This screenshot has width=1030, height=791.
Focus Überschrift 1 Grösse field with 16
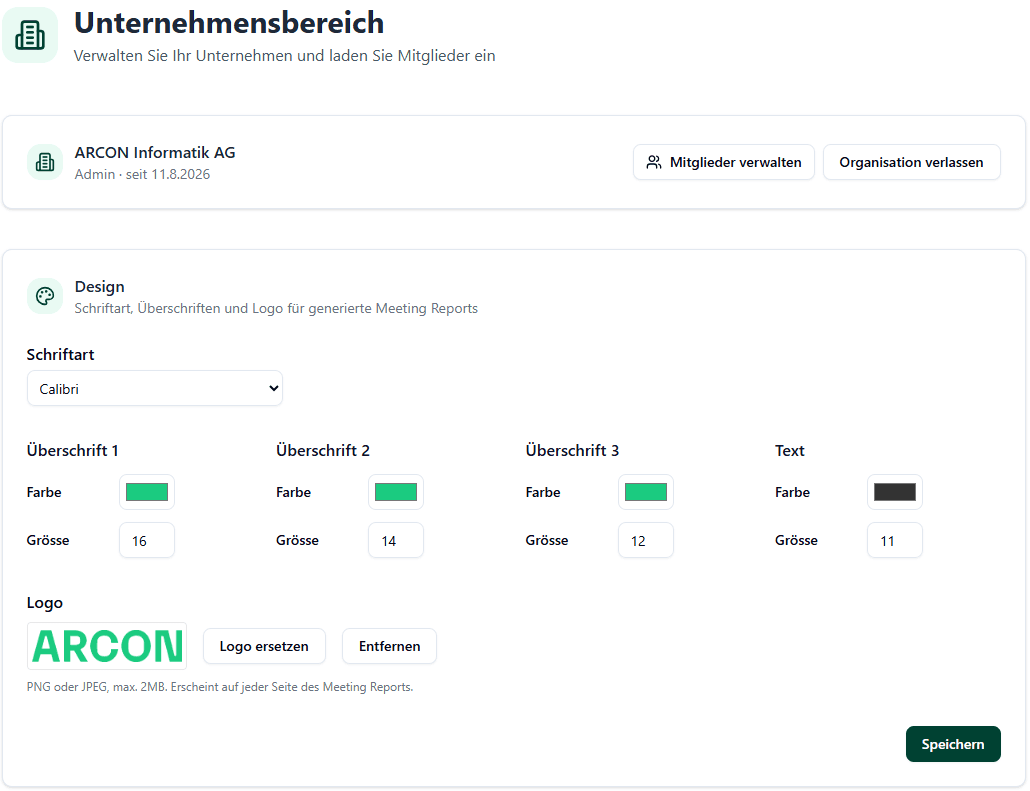tap(146, 540)
